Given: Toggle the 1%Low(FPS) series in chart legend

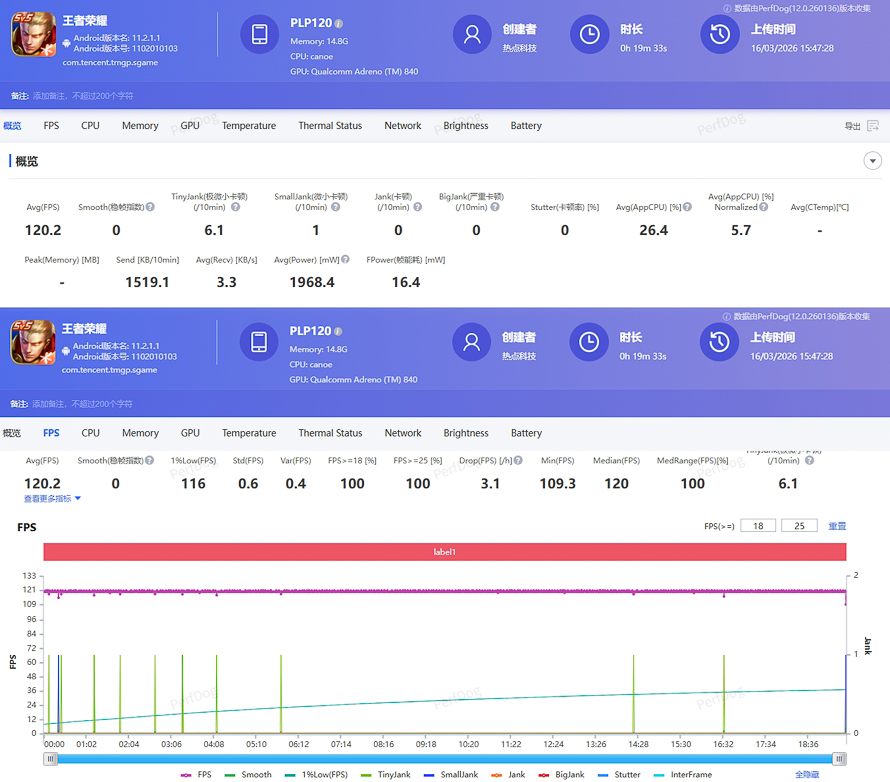Looking at the screenshot, I should click(320, 774).
